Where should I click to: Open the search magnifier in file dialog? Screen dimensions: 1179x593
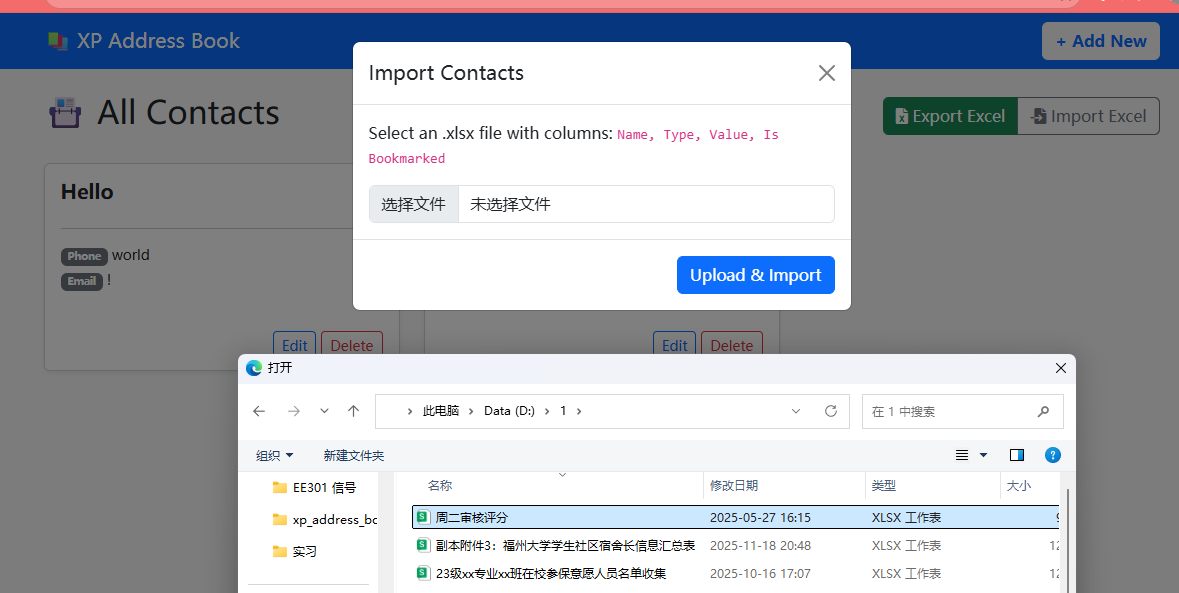coord(1042,412)
